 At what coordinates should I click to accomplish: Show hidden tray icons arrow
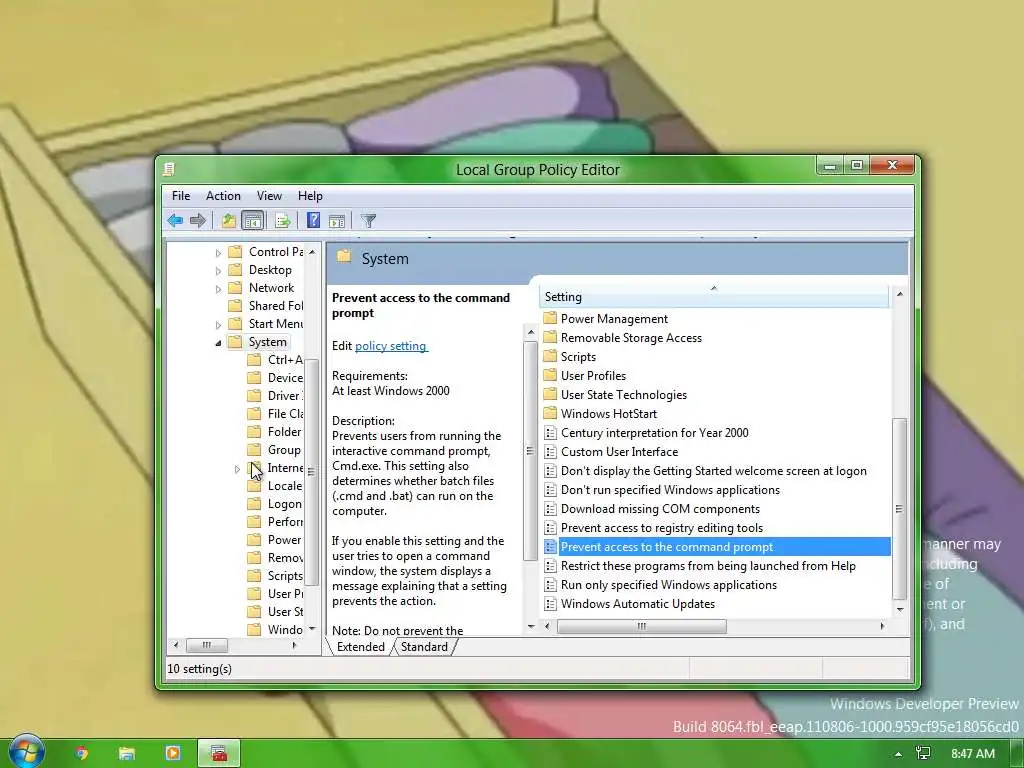click(899, 754)
